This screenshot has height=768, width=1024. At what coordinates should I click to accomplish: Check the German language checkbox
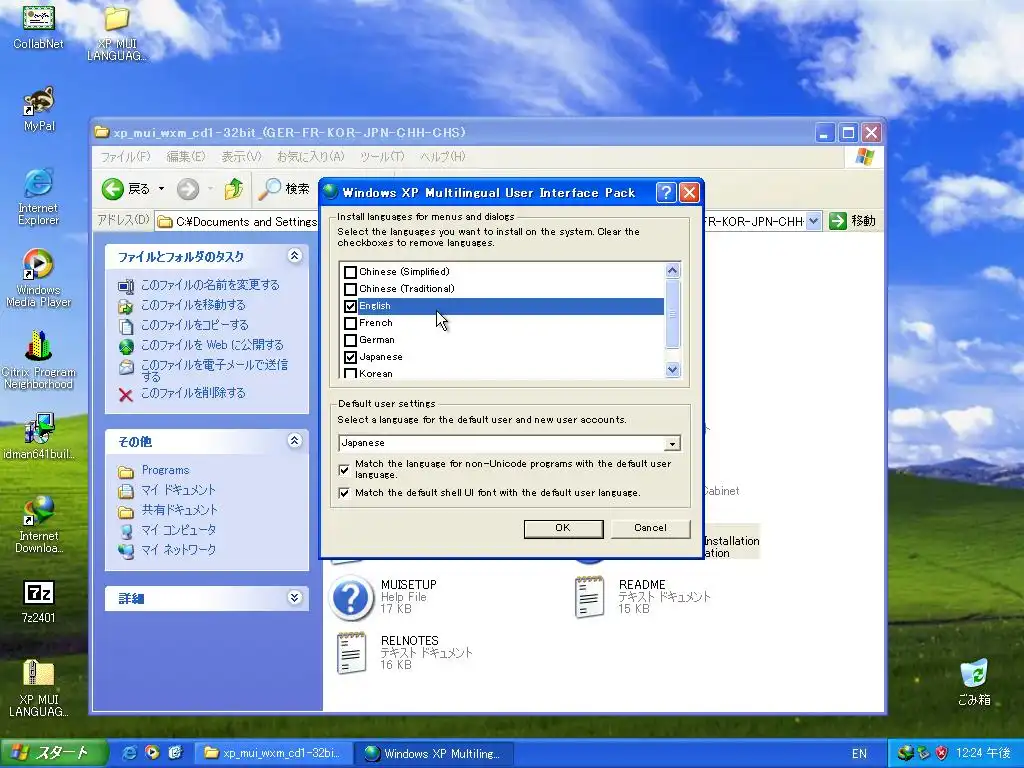[350, 340]
